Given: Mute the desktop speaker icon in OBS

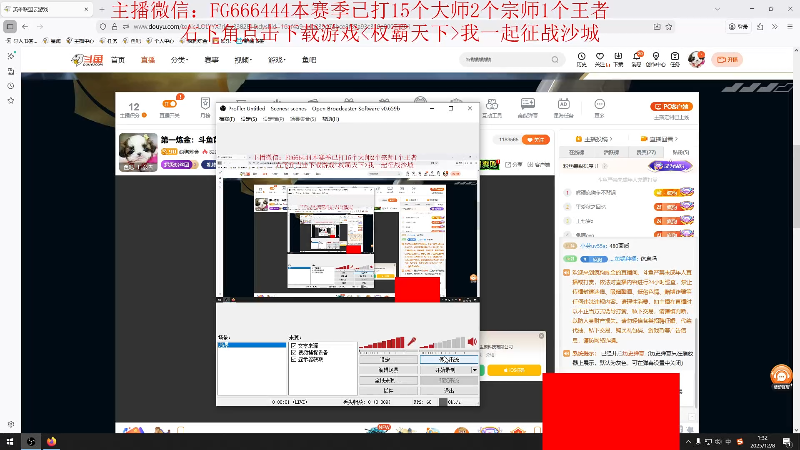Looking at the screenshot, I should click(x=472, y=341).
